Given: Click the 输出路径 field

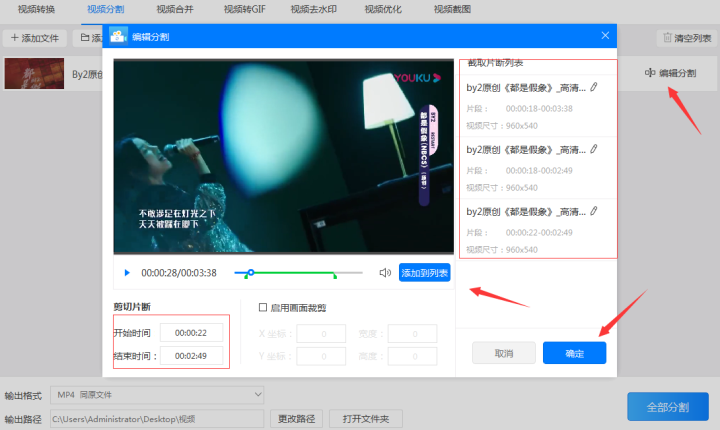Looking at the screenshot, I should (157, 419).
